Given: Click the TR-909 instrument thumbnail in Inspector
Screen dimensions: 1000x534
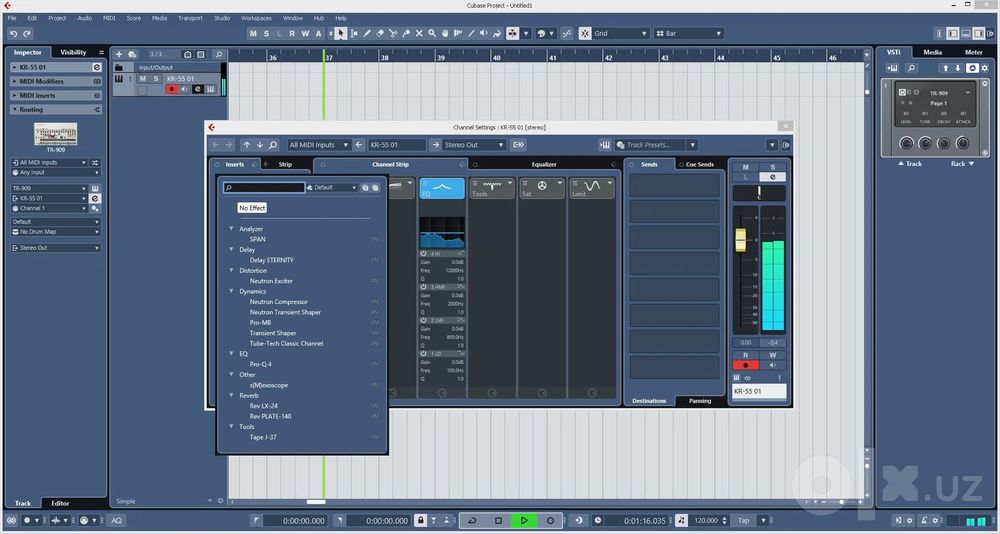Looking at the screenshot, I should pyautogui.click(x=55, y=135).
